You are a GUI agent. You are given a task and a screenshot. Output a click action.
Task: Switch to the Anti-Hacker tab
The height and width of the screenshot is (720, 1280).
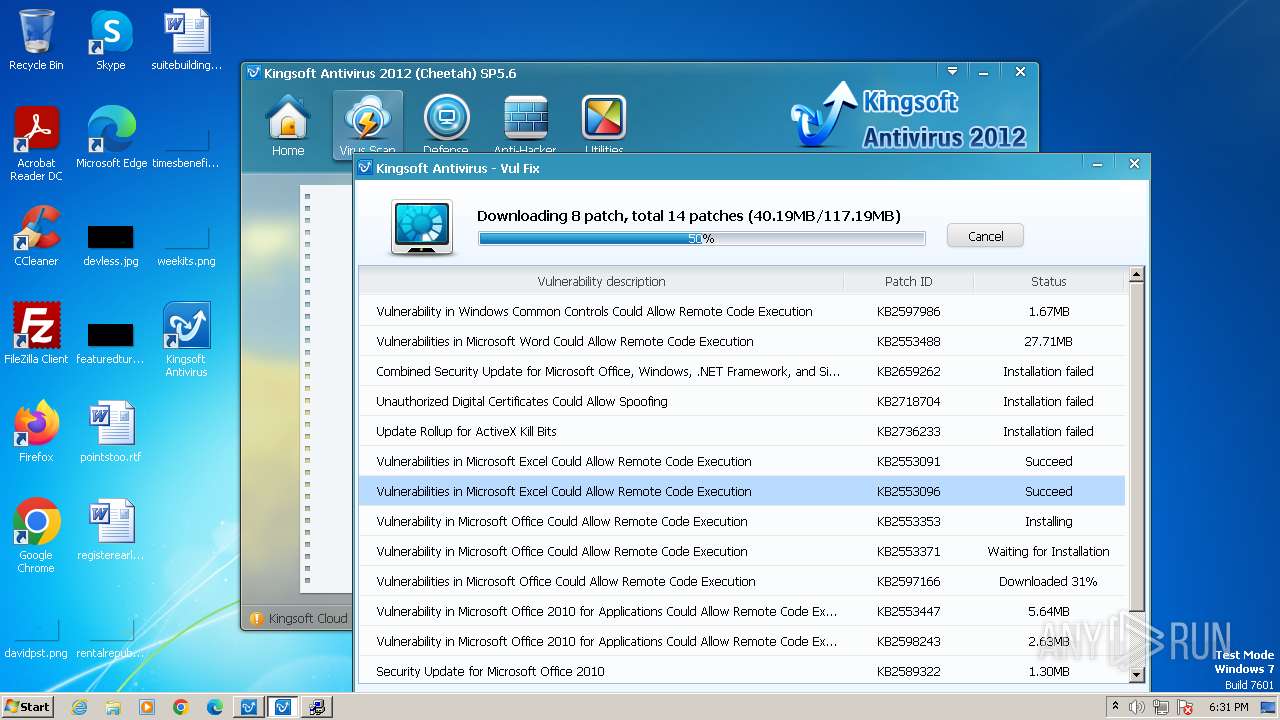pyautogui.click(x=525, y=125)
